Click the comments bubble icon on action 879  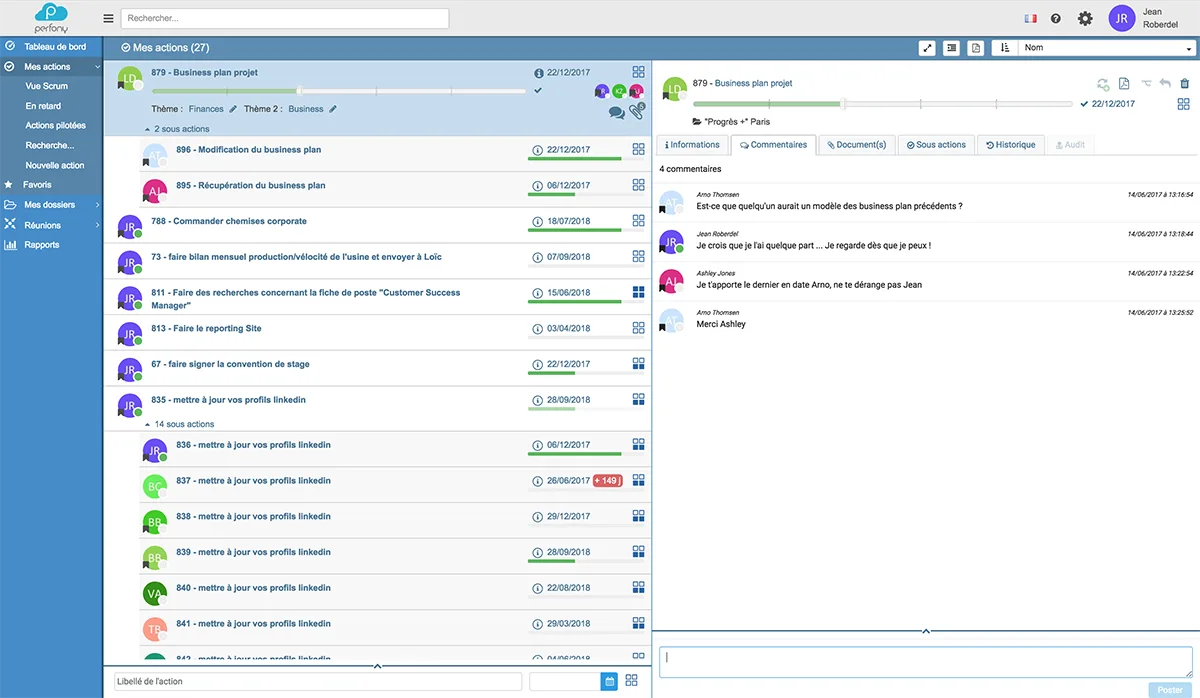pos(617,113)
